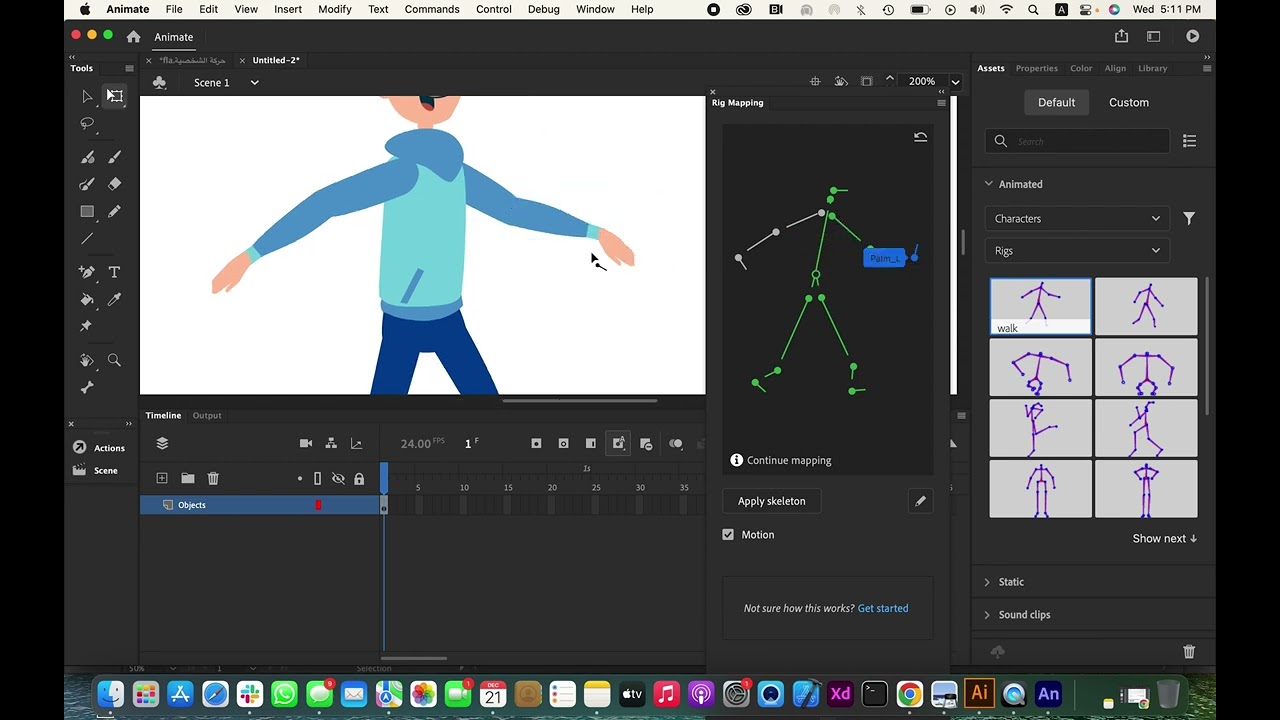This screenshot has height=720, width=1280.
Task: Click the New Layer plus icon
Action: [x=162, y=479]
